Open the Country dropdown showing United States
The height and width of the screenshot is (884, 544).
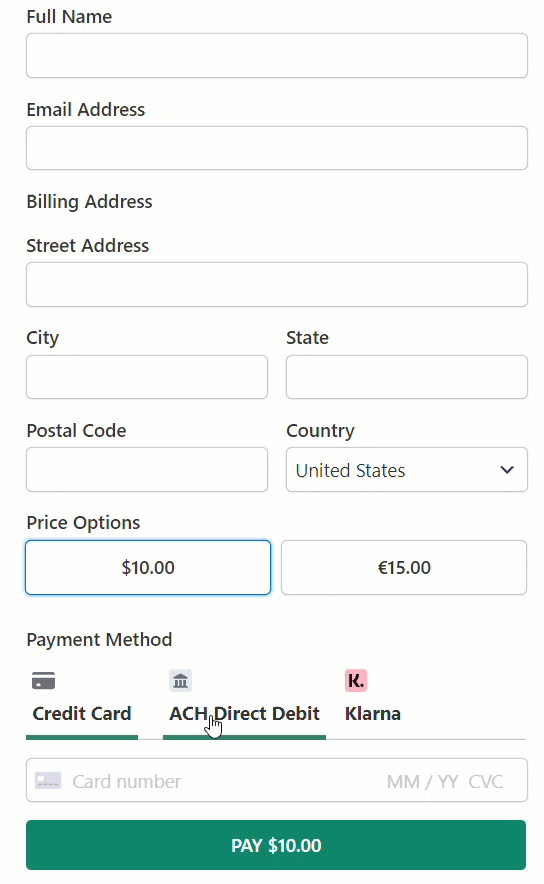click(406, 470)
